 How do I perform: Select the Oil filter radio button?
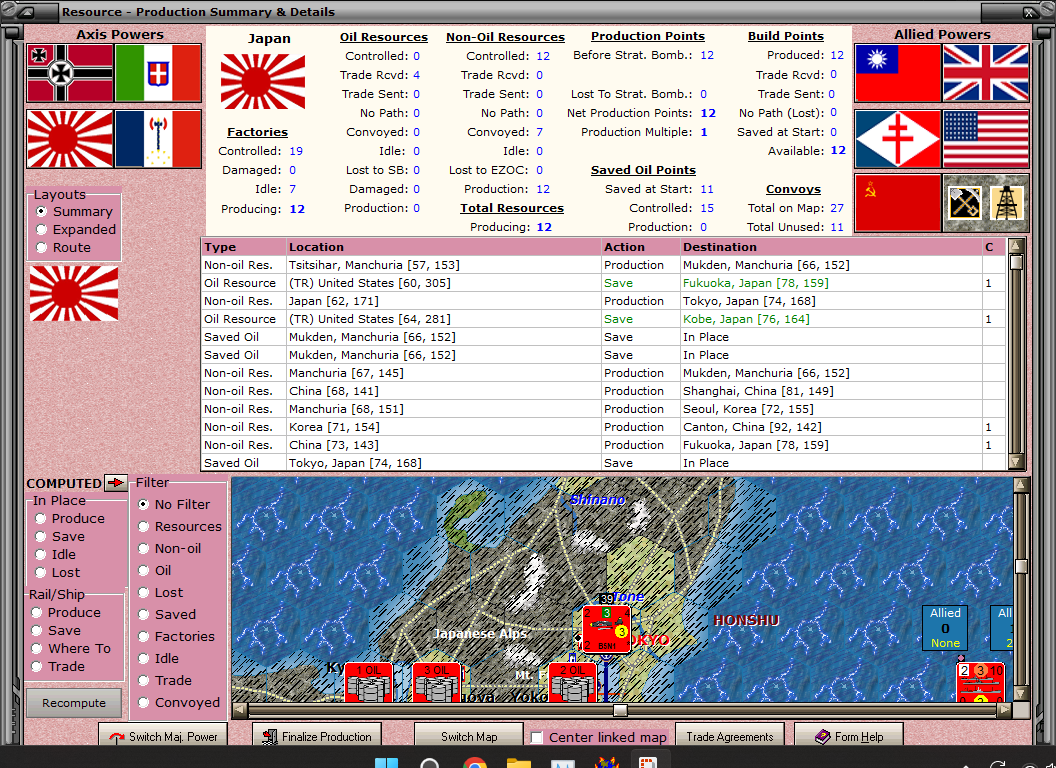point(143,571)
